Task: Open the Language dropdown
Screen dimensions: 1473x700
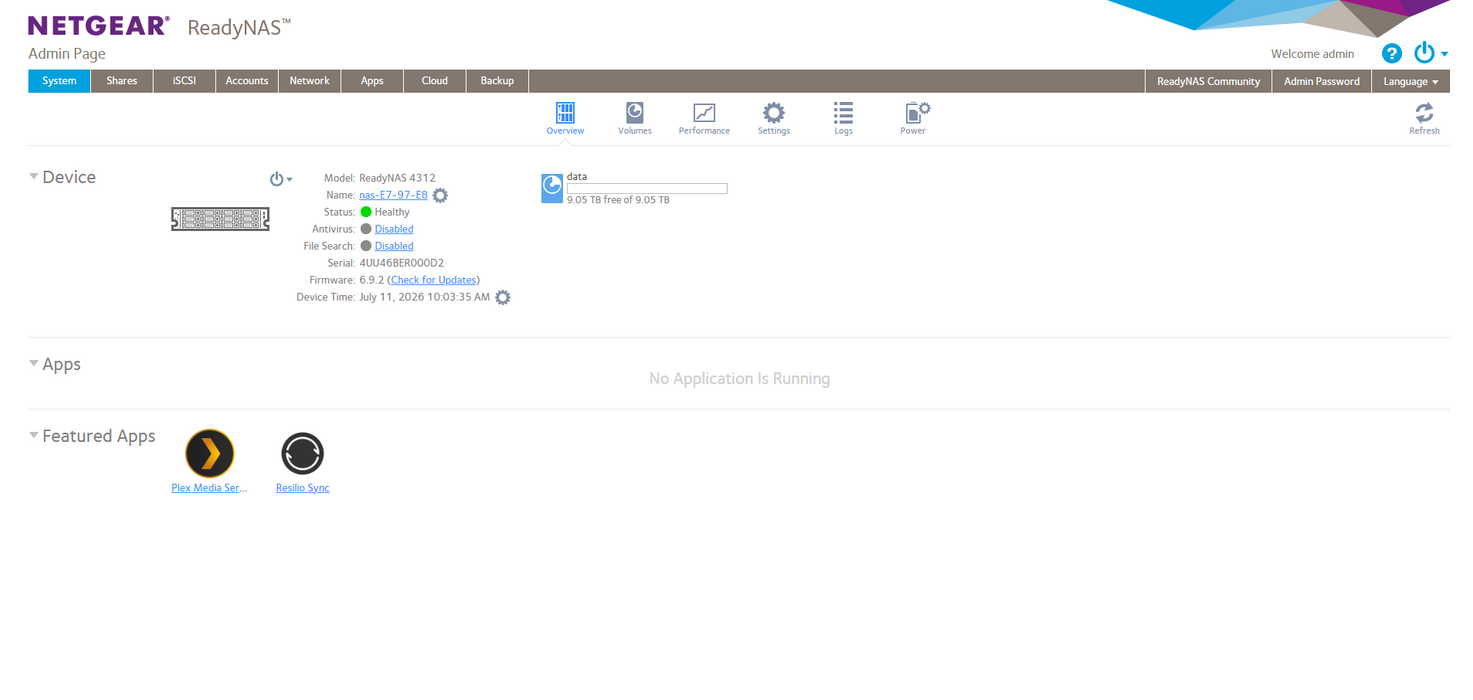Action: coord(1410,81)
